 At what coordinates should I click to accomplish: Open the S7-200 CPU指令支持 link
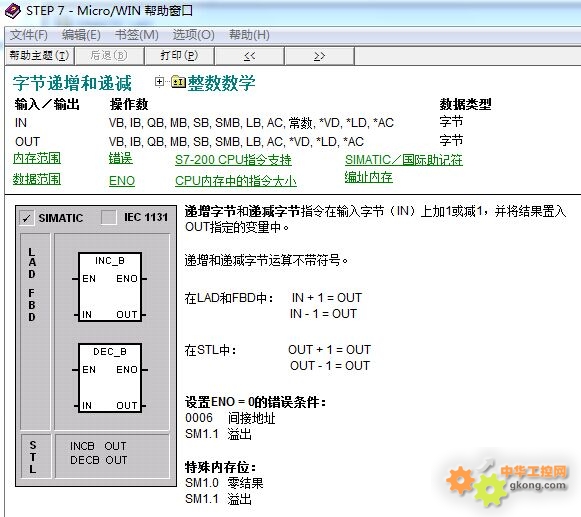coord(233,160)
